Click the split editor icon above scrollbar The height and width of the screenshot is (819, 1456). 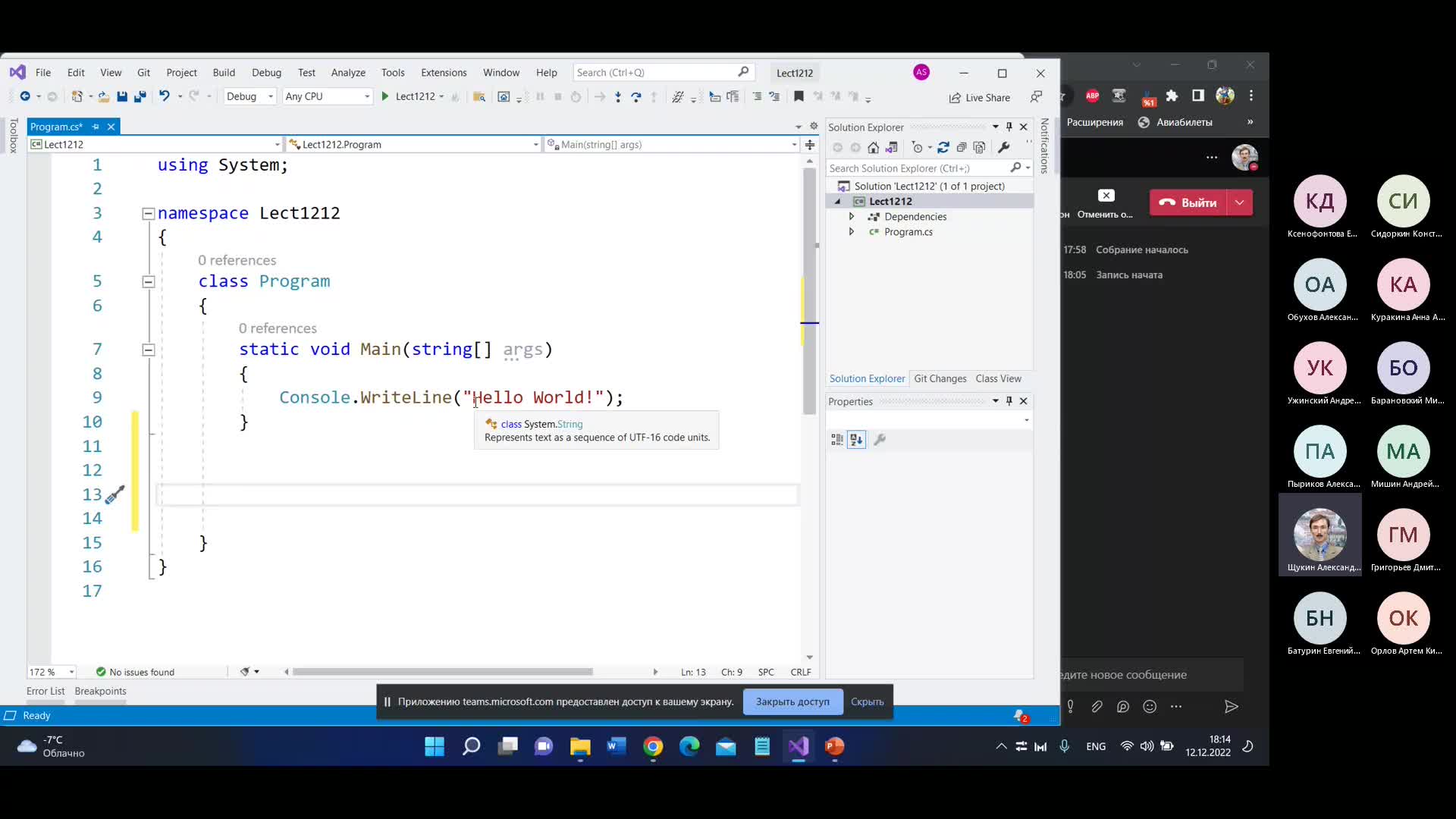(x=810, y=145)
